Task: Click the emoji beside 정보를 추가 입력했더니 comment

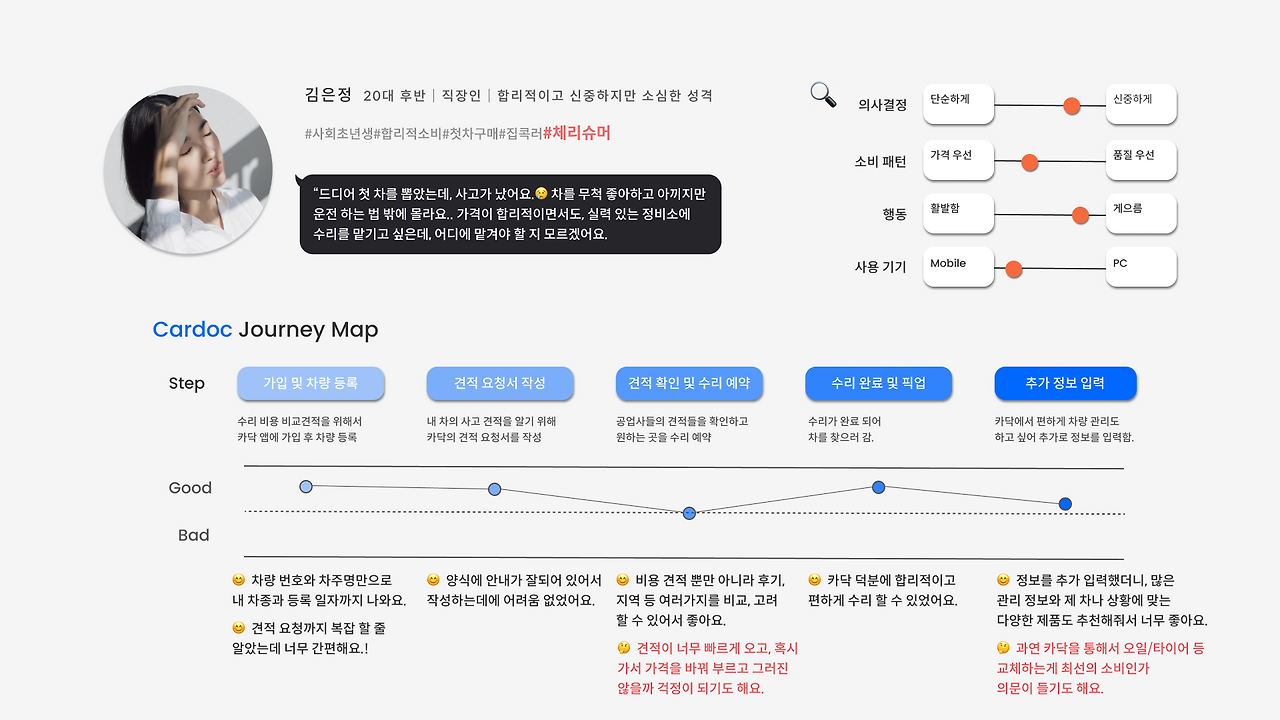Action: [x=1002, y=579]
